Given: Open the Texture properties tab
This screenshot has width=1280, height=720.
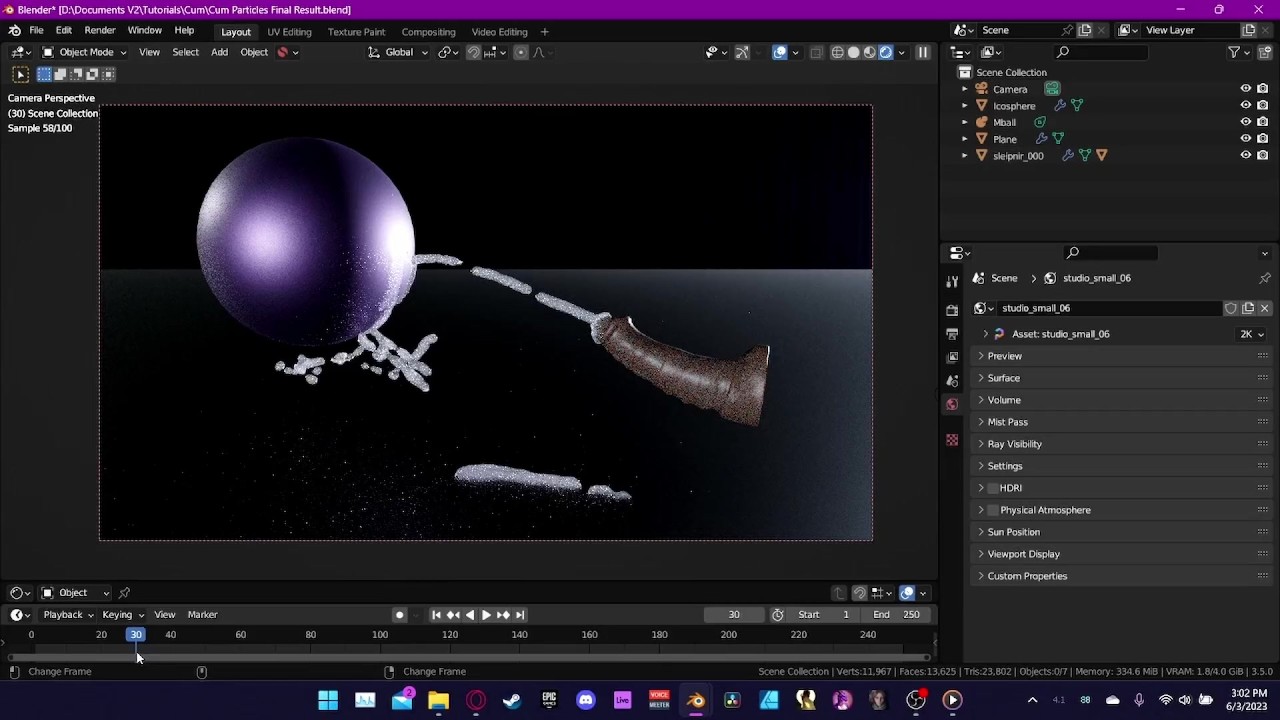Looking at the screenshot, I should (x=952, y=440).
